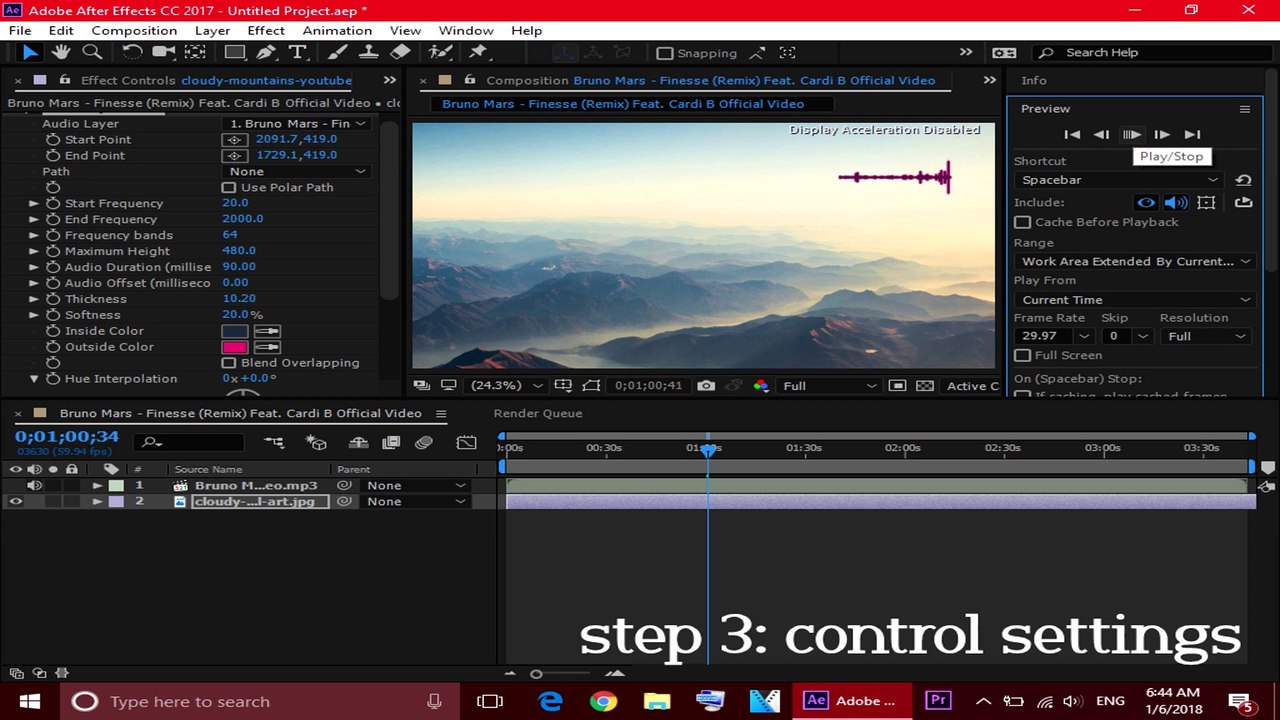Click the timeline zoom slider handle

536,674
